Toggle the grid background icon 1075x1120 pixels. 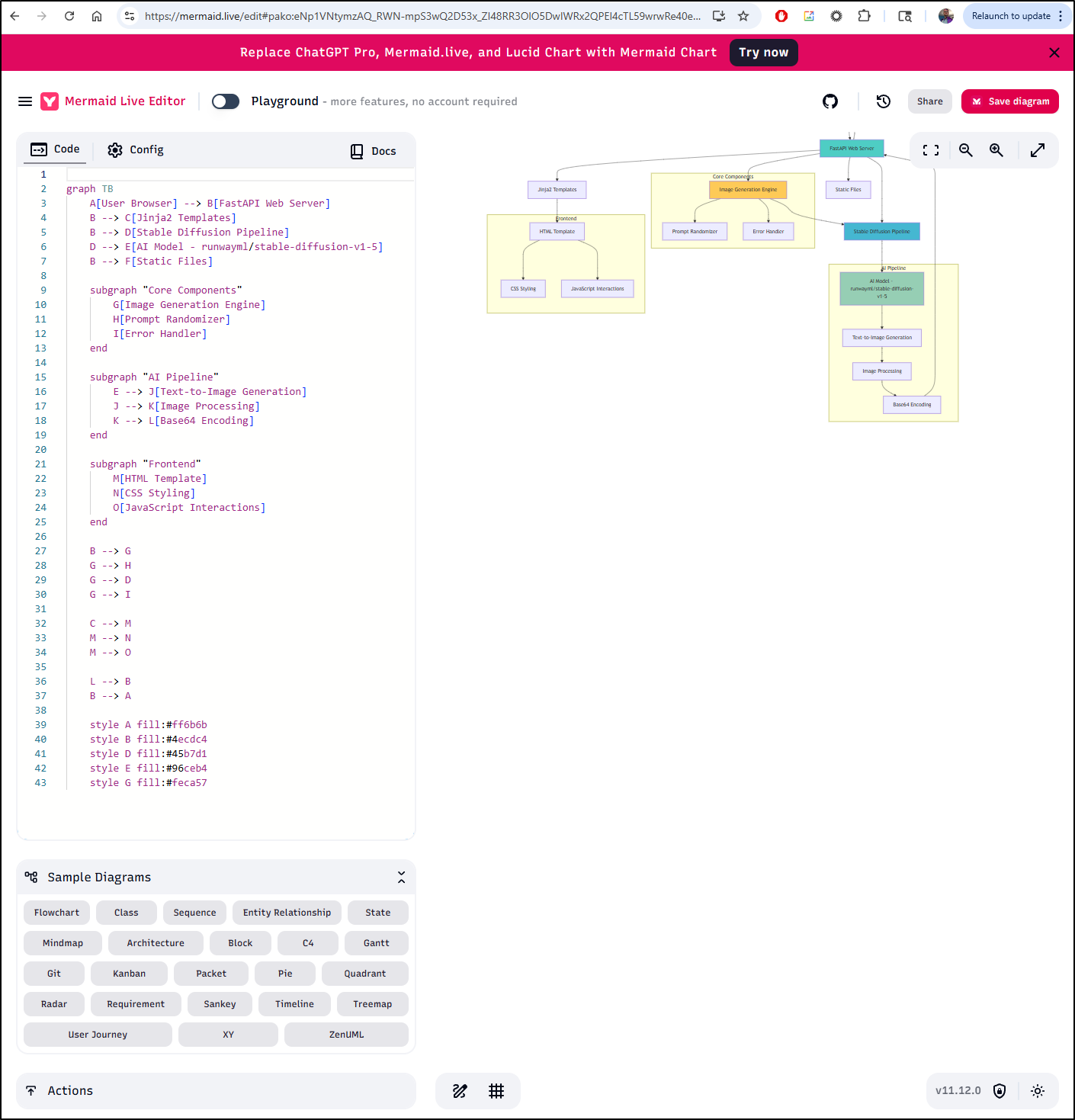(496, 1091)
